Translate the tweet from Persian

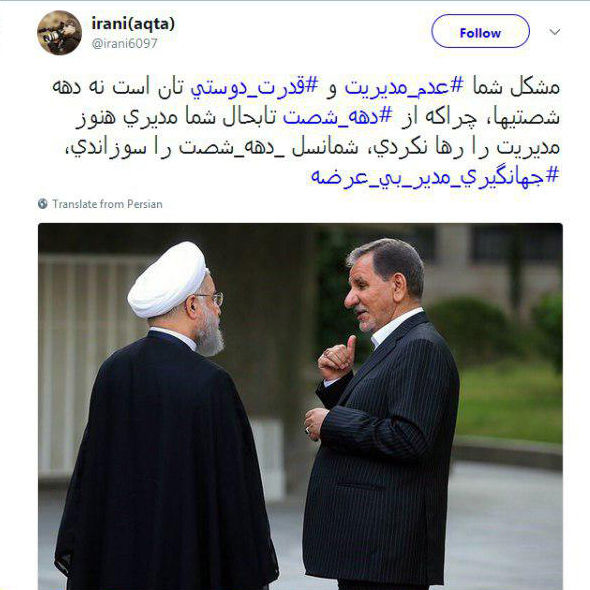coord(107,204)
